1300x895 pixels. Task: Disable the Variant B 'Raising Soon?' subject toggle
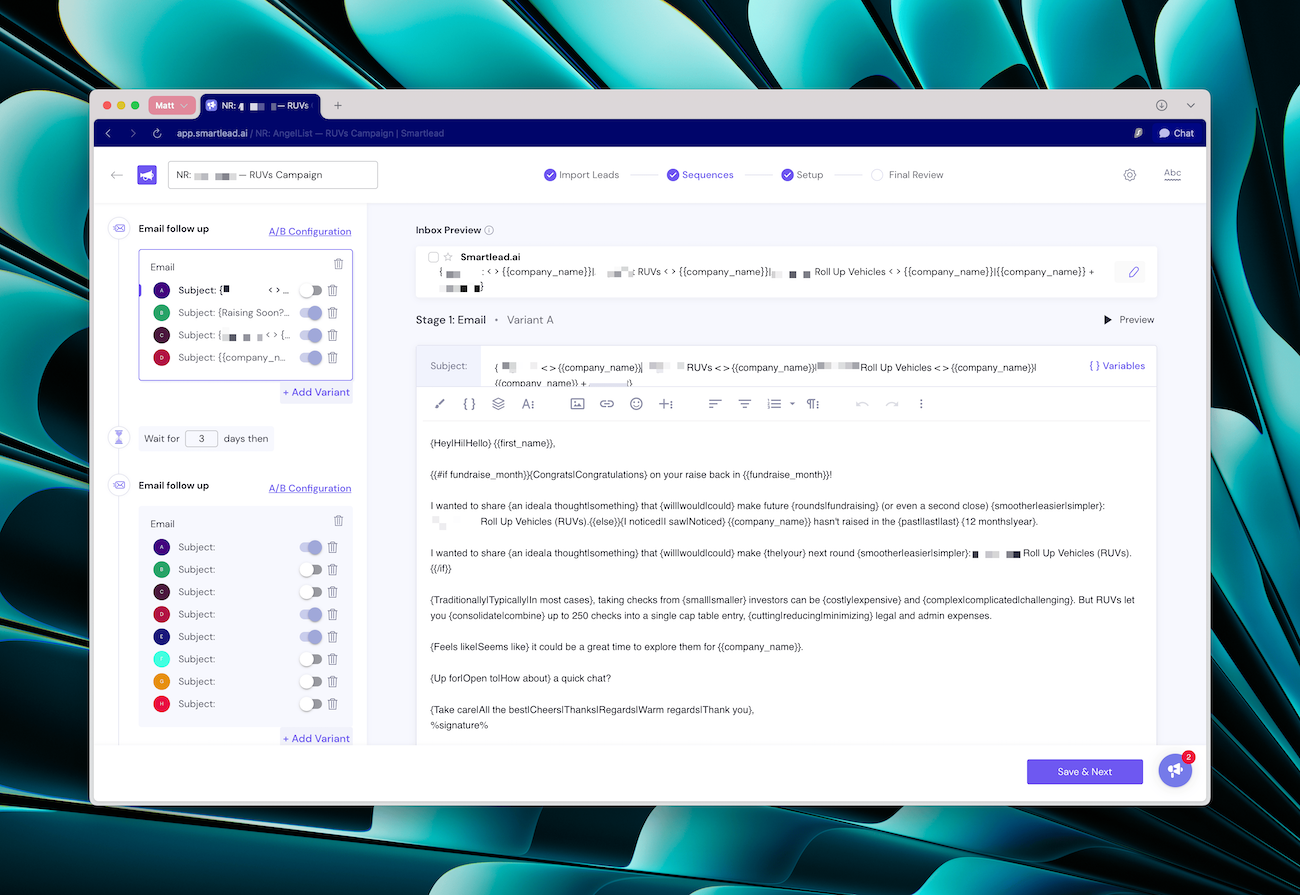tap(311, 312)
